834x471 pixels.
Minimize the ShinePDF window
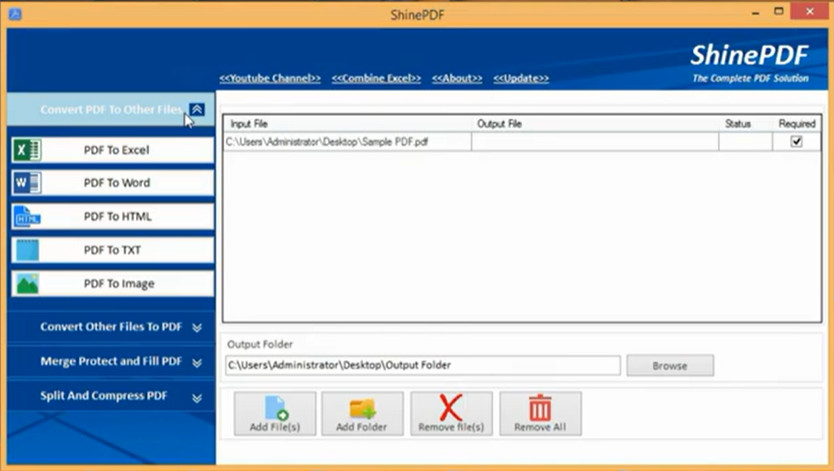(755, 12)
